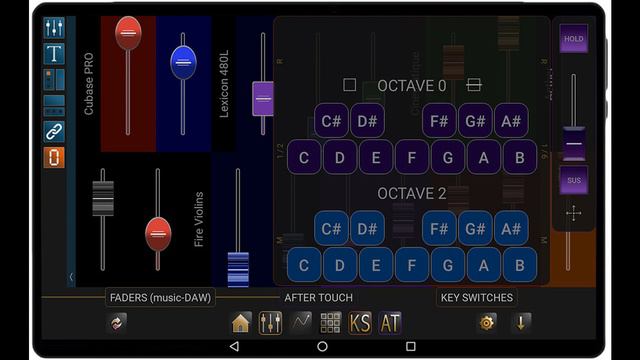Image resolution: width=640 pixels, height=360 pixels.
Task: Select the orange zero digit icon
Action: (x=54, y=158)
